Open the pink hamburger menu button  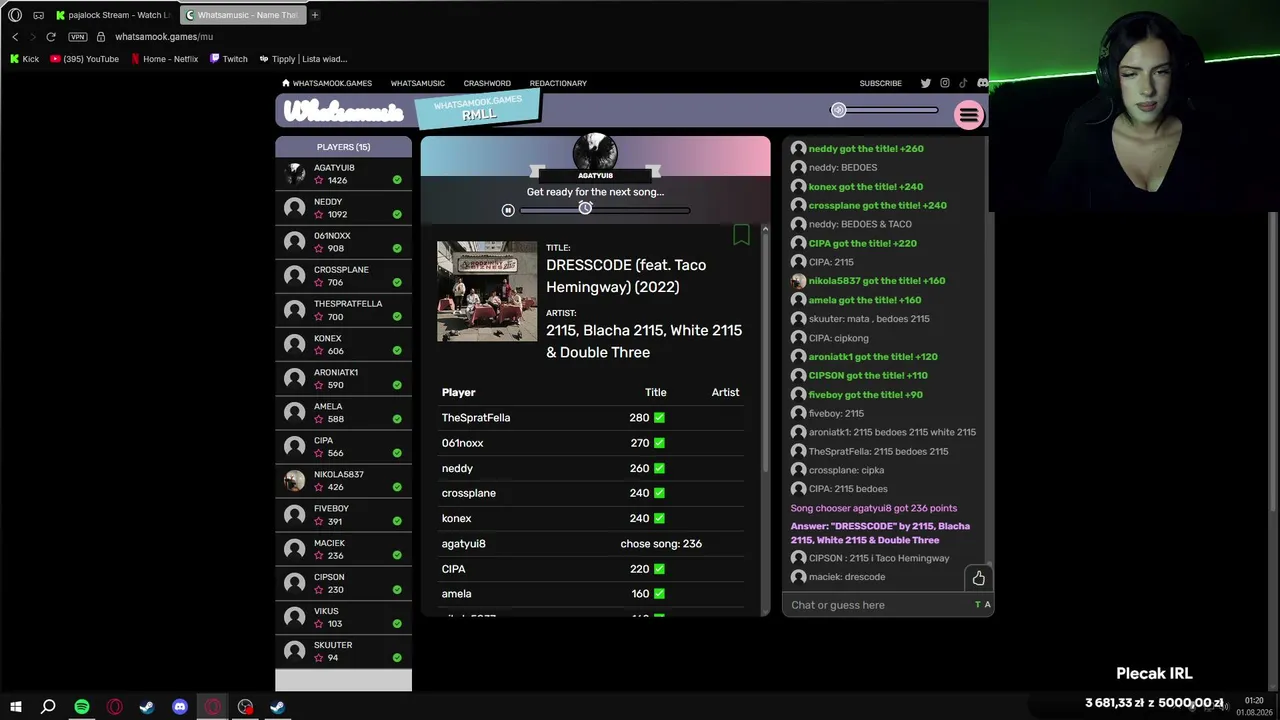tap(968, 115)
